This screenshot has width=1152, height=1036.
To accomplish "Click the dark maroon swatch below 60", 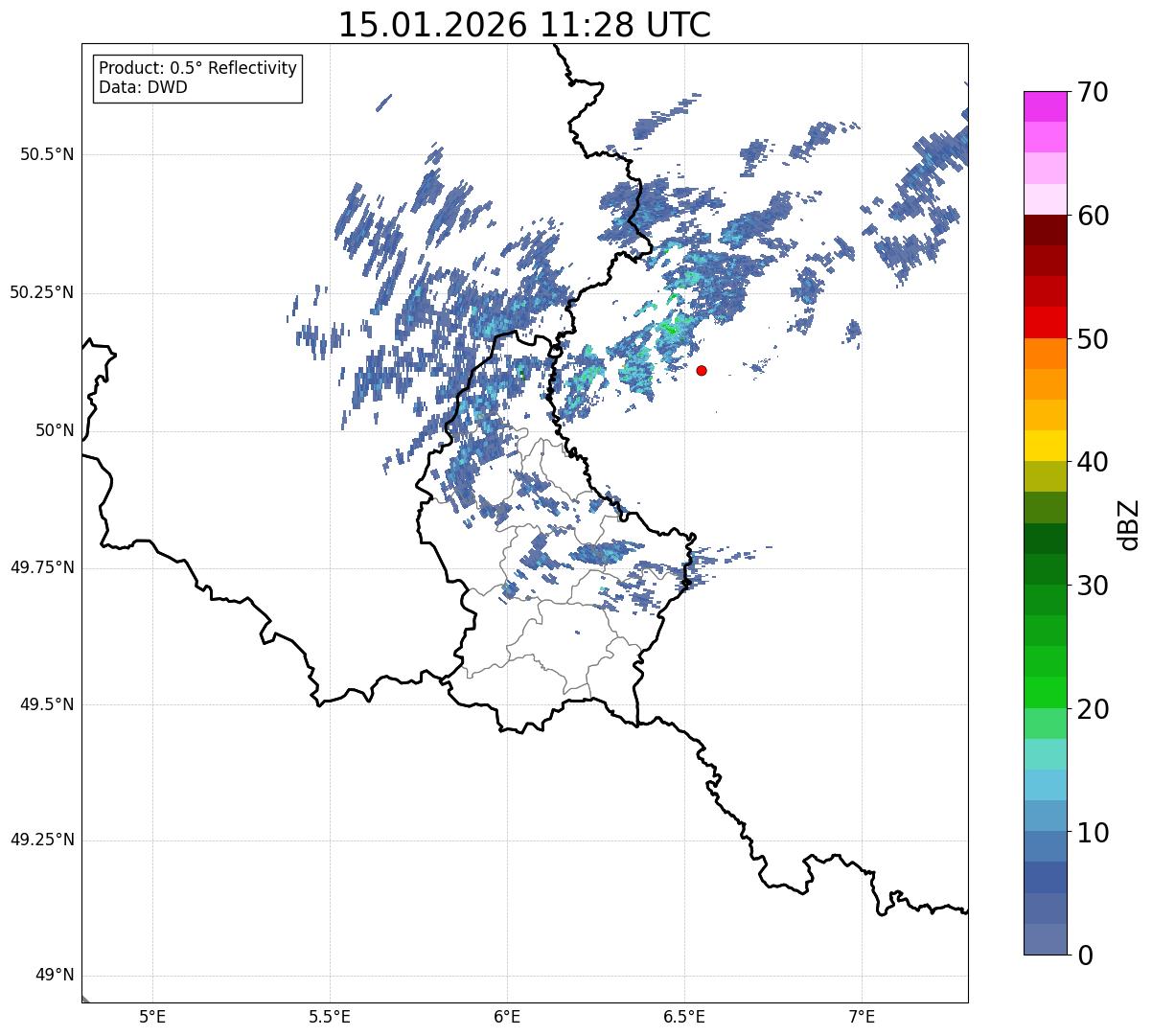I will point(1045,230).
